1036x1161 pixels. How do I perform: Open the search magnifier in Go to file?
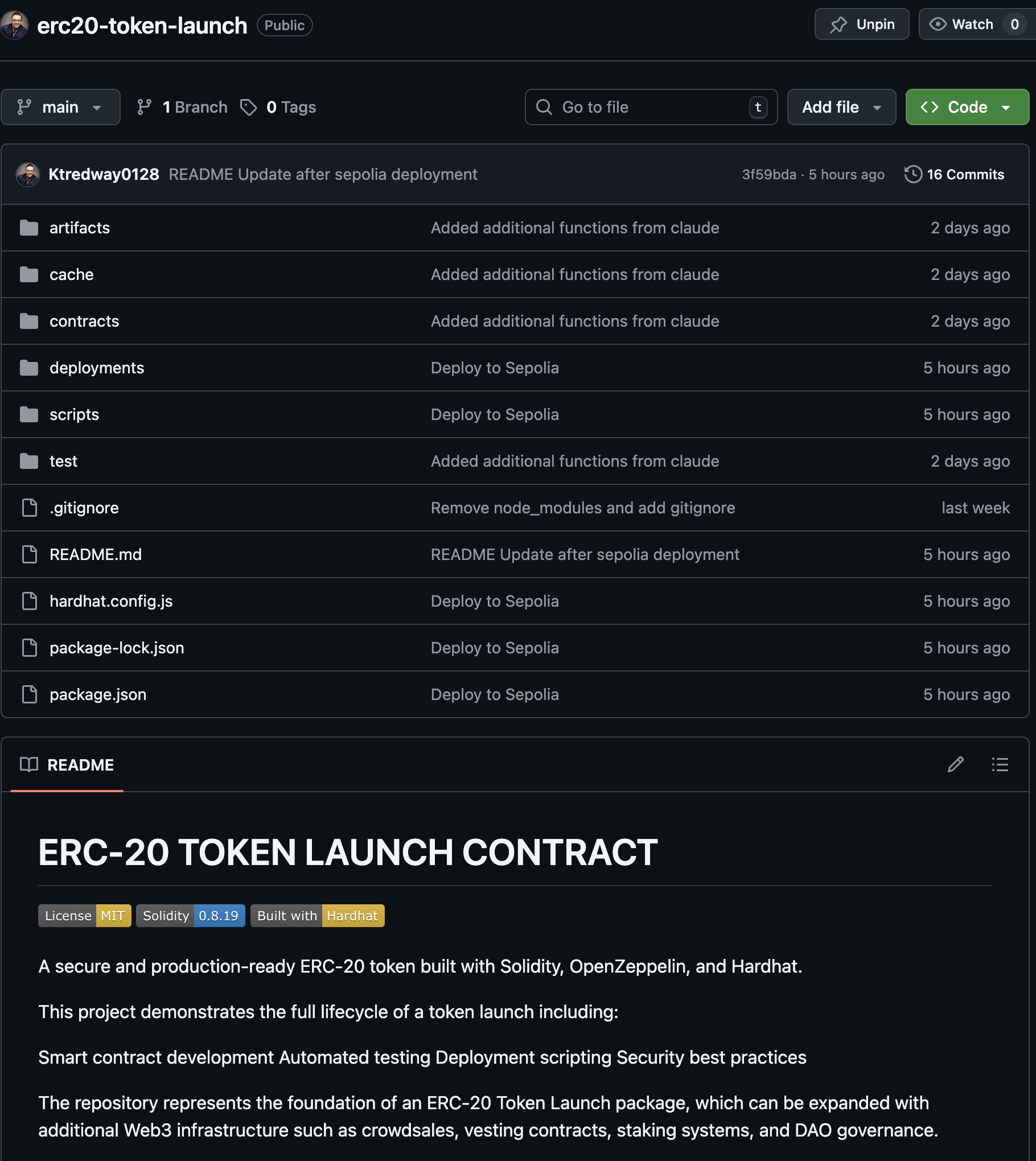pyautogui.click(x=543, y=107)
